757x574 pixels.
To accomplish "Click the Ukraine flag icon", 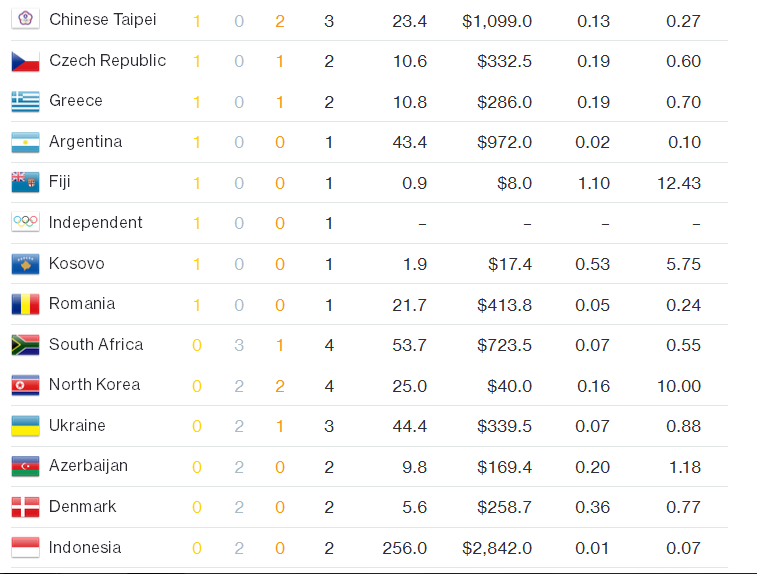I will [x=25, y=426].
